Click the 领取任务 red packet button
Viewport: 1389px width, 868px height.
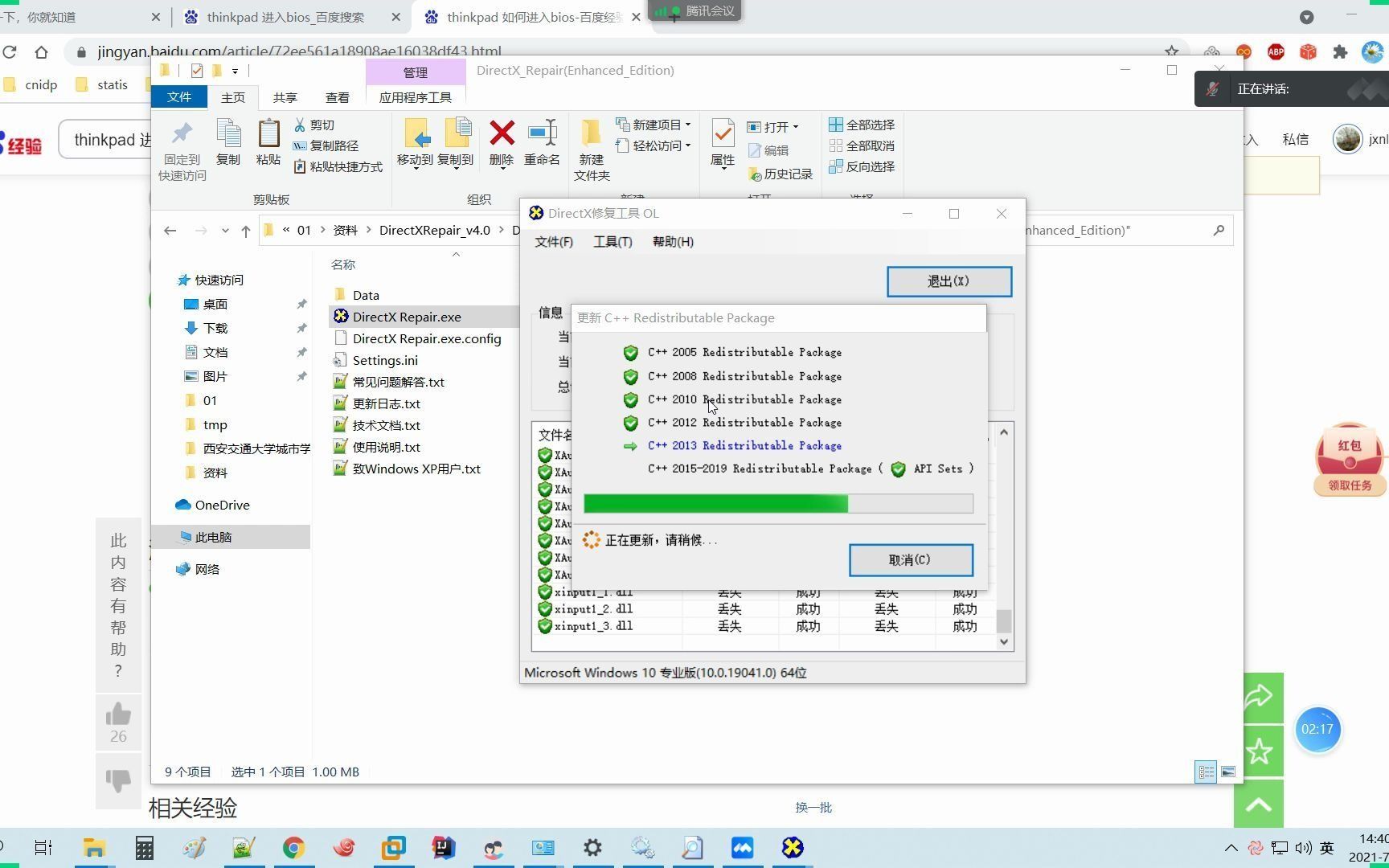coord(1350,485)
